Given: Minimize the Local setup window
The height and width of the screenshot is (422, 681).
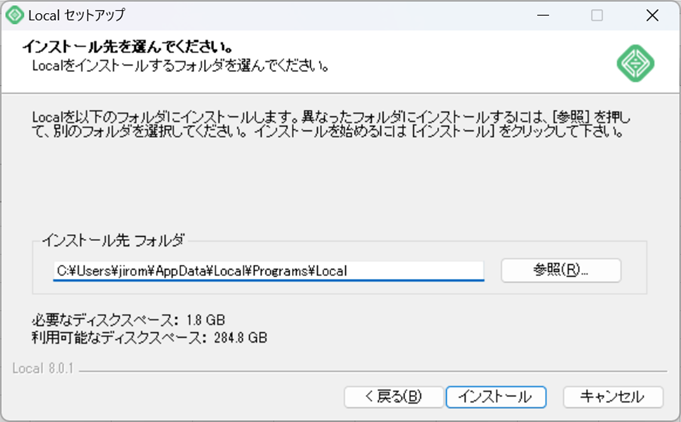Looking at the screenshot, I should click(x=543, y=16).
